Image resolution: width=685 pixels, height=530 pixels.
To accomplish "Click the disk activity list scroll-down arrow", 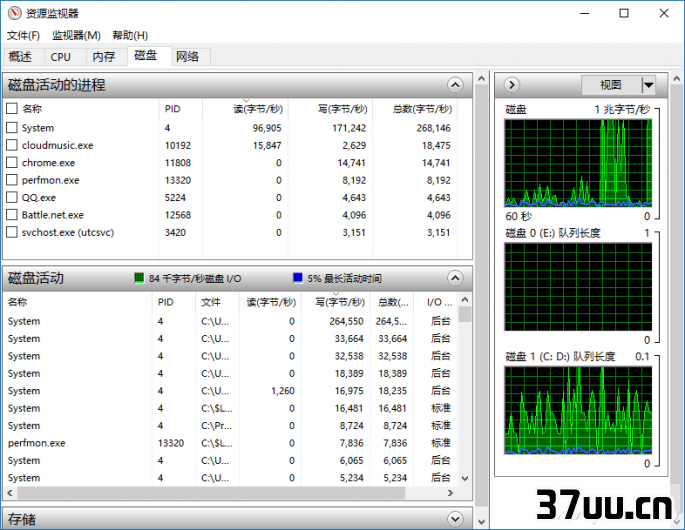I will tap(465, 478).
